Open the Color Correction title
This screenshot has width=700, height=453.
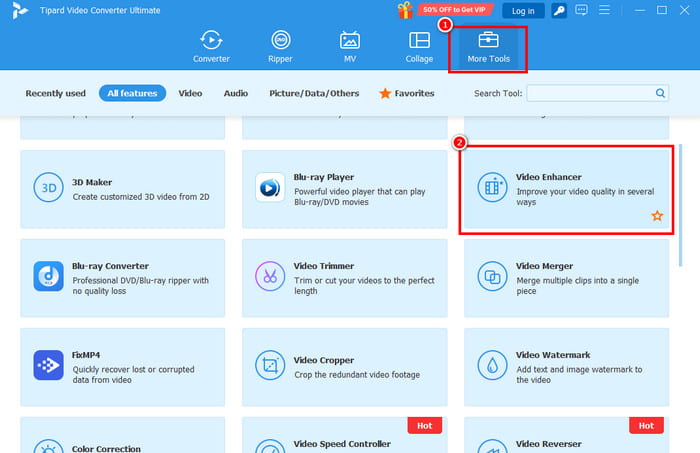(x=106, y=449)
